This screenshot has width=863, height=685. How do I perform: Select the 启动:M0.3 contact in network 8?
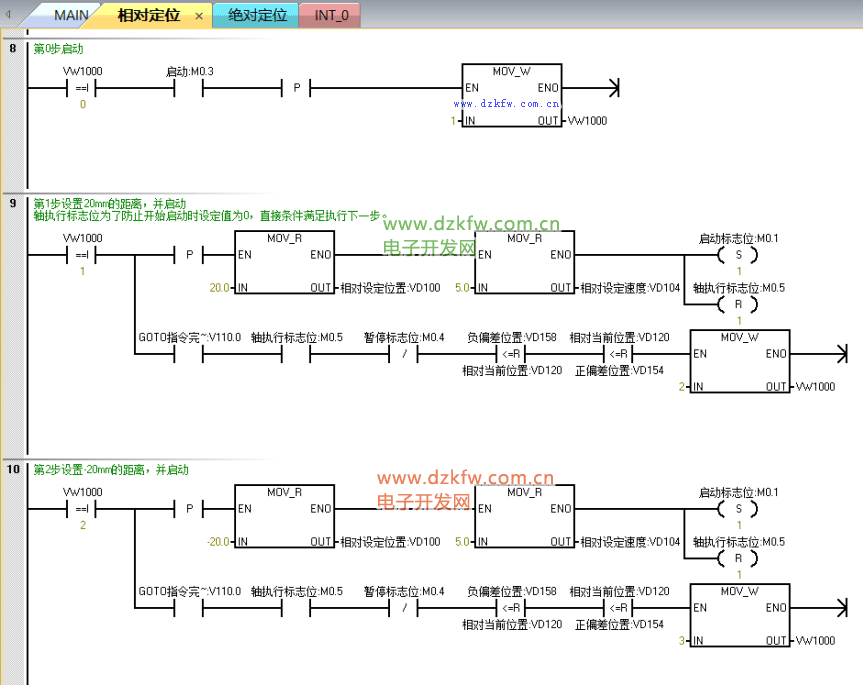coord(189,88)
